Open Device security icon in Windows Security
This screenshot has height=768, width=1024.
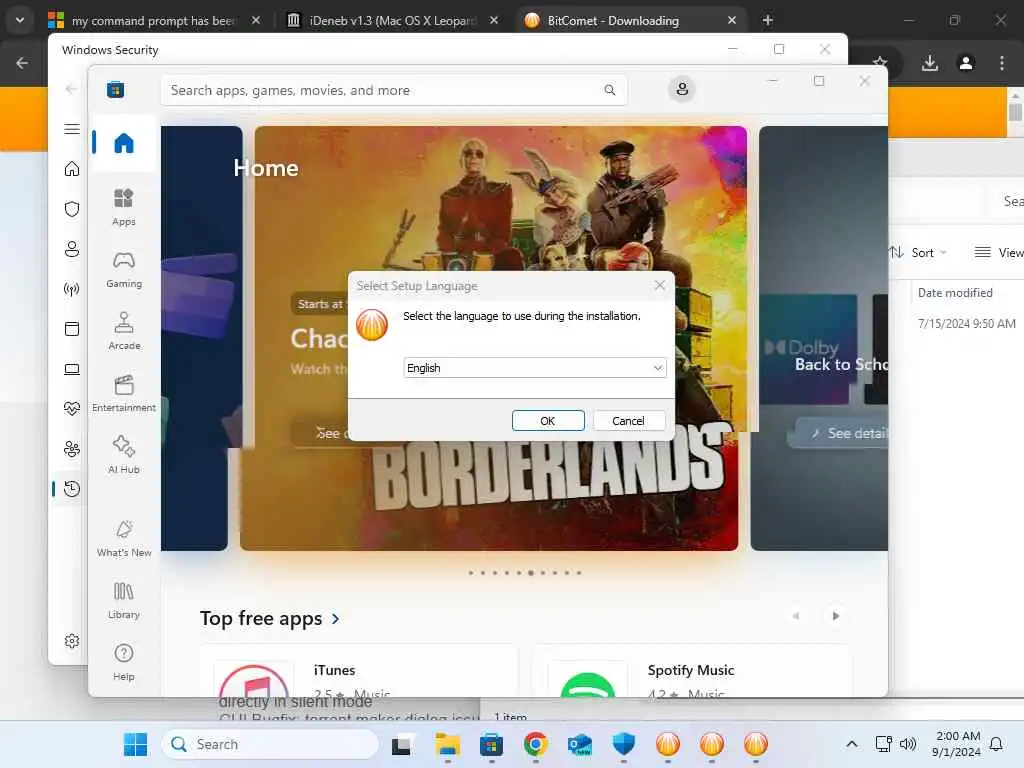tap(72, 370)
